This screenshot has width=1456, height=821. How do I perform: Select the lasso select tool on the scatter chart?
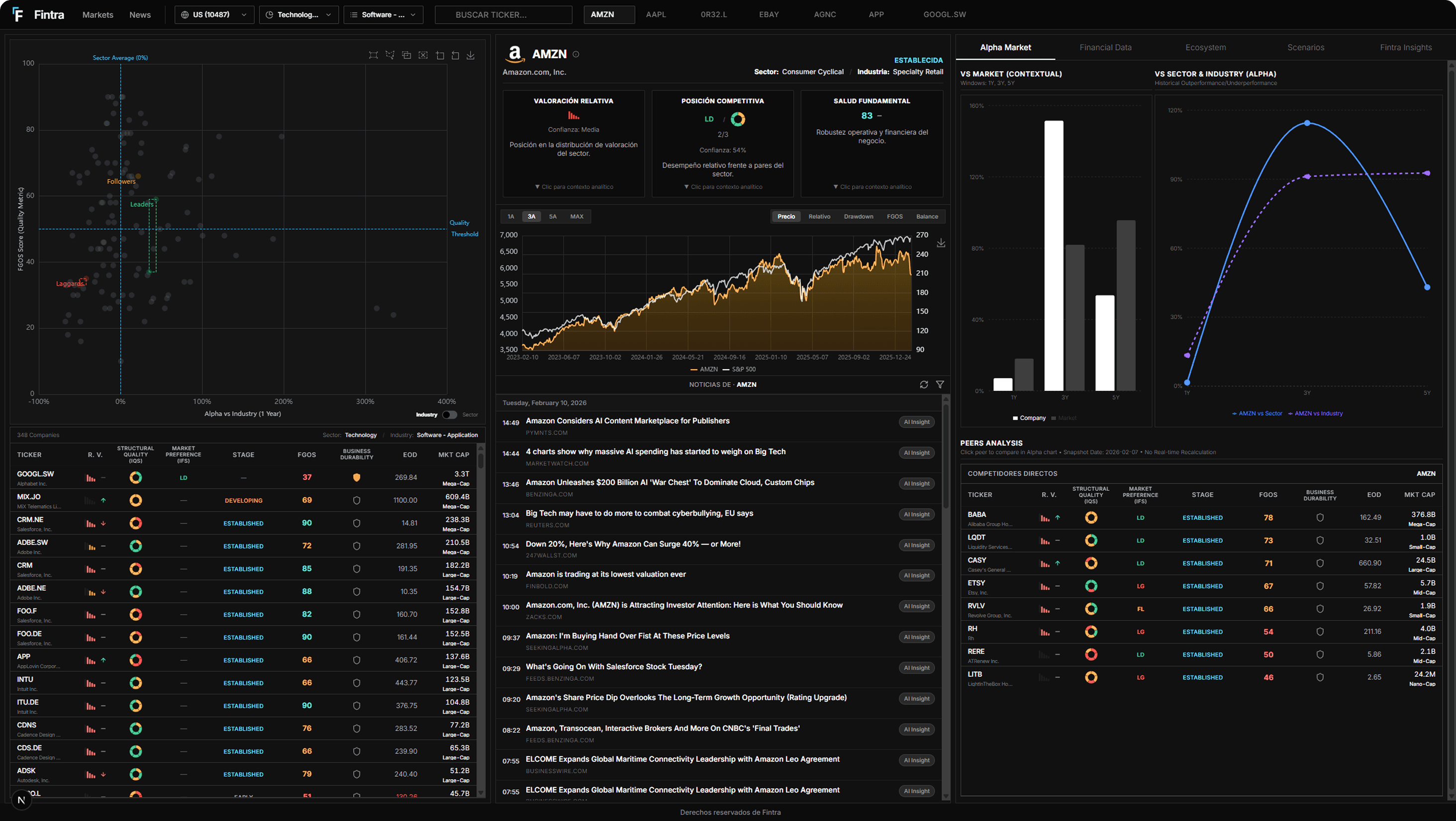tap(390, 55)
